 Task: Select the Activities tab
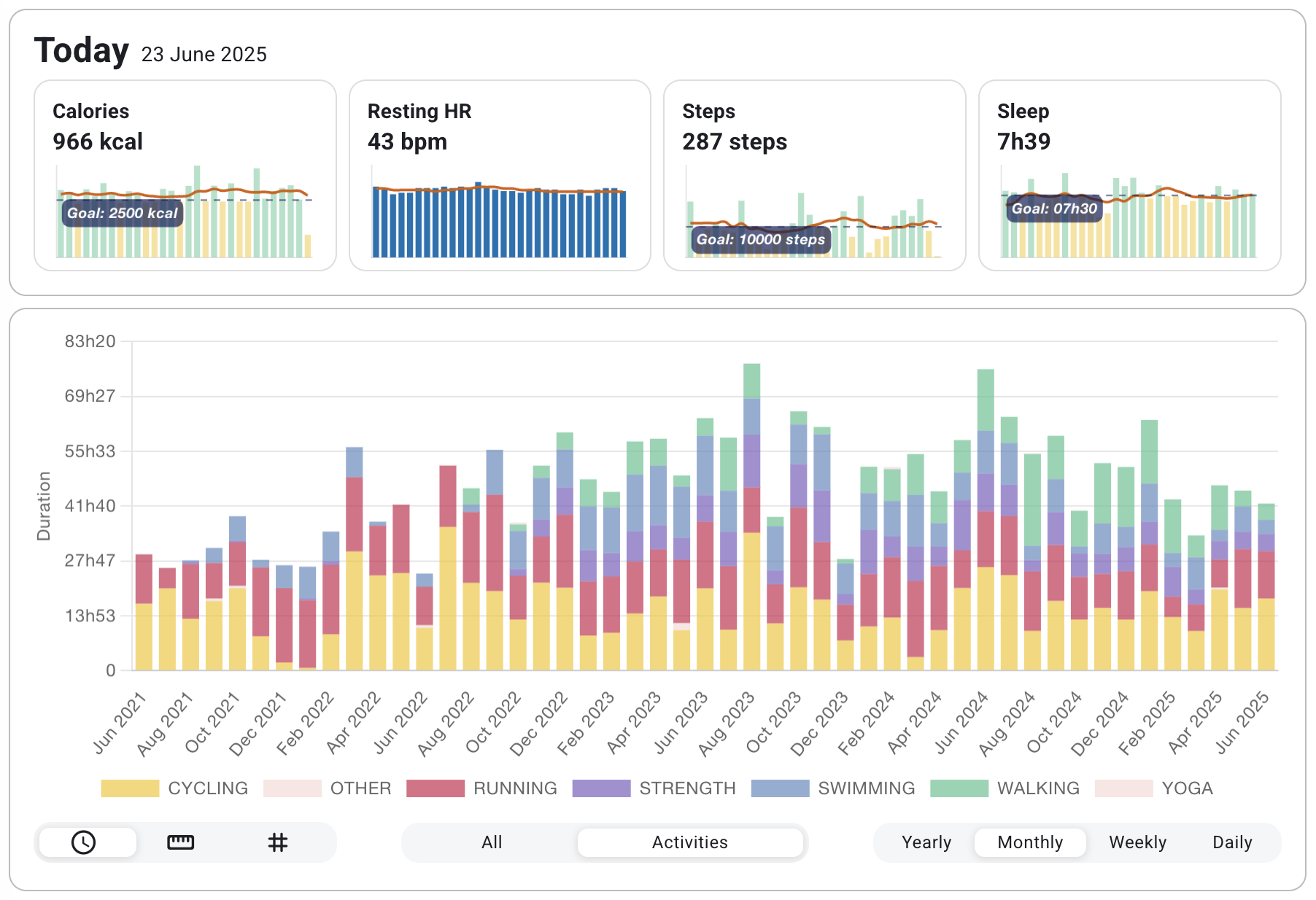[689, 842]
